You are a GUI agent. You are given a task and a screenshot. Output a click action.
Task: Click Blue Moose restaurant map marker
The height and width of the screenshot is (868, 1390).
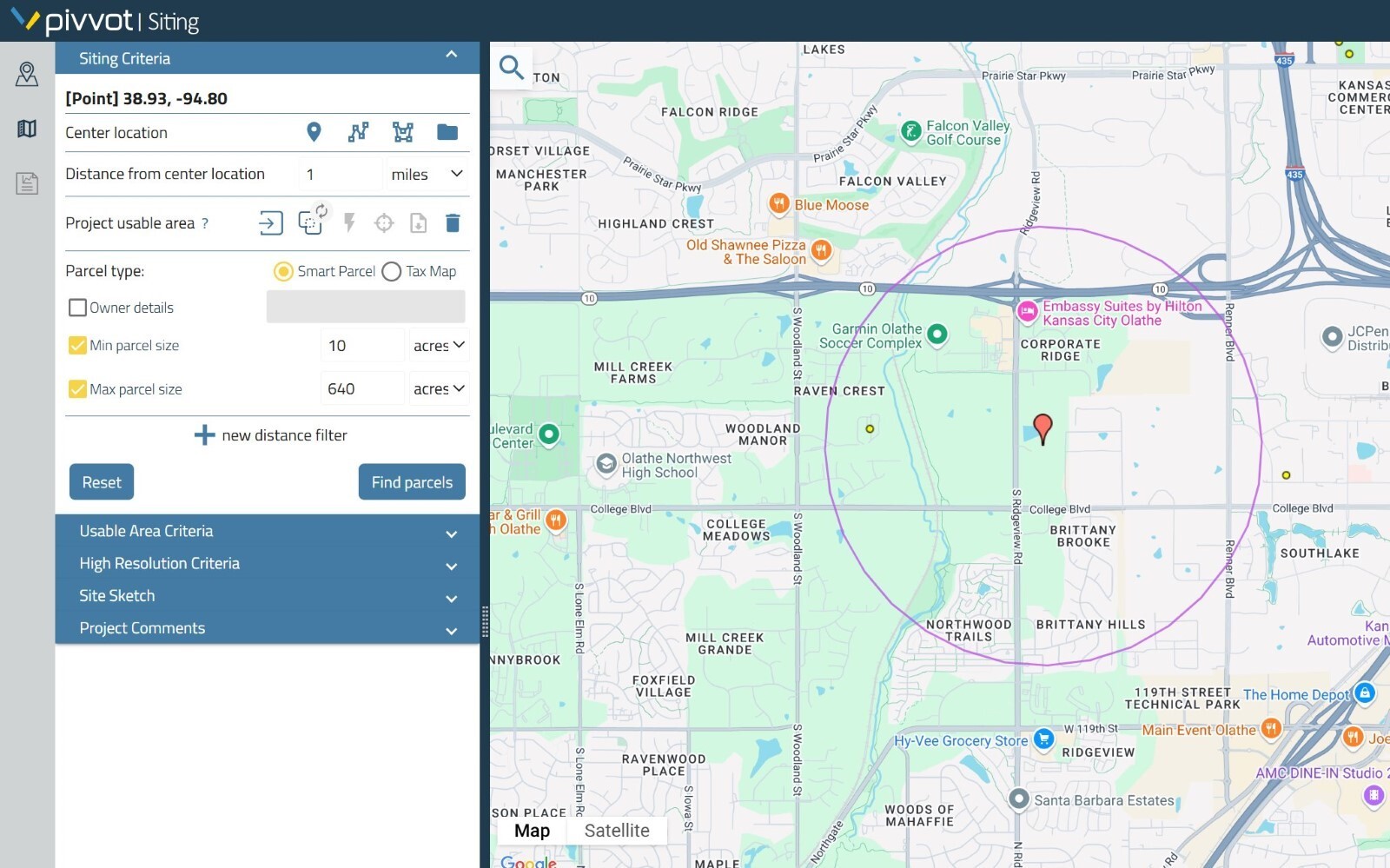click(779, 204)
